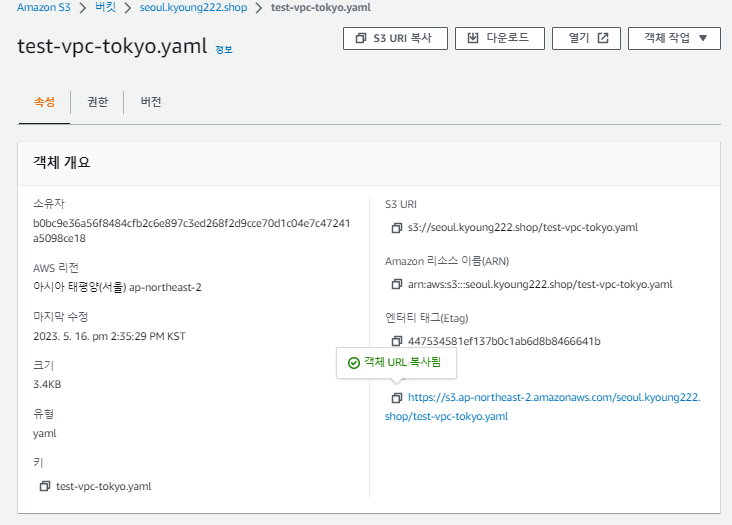Click the type value yaml

44,434
